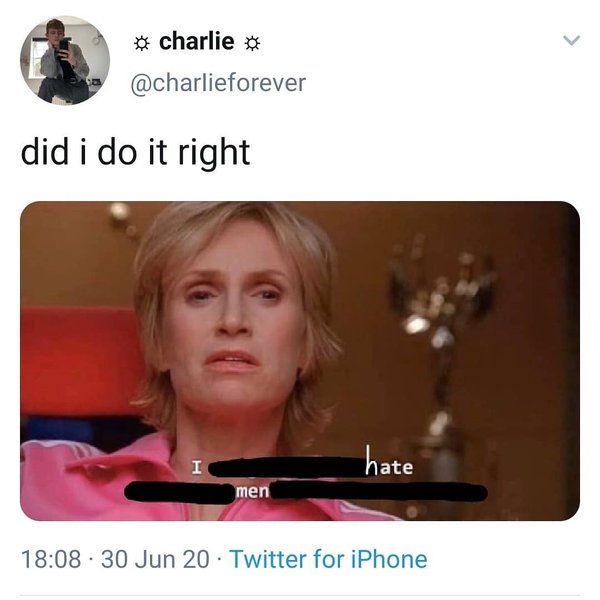Screen dimensions: 600x600
Task: Open the charlie display name
Action: coord(197,41)
